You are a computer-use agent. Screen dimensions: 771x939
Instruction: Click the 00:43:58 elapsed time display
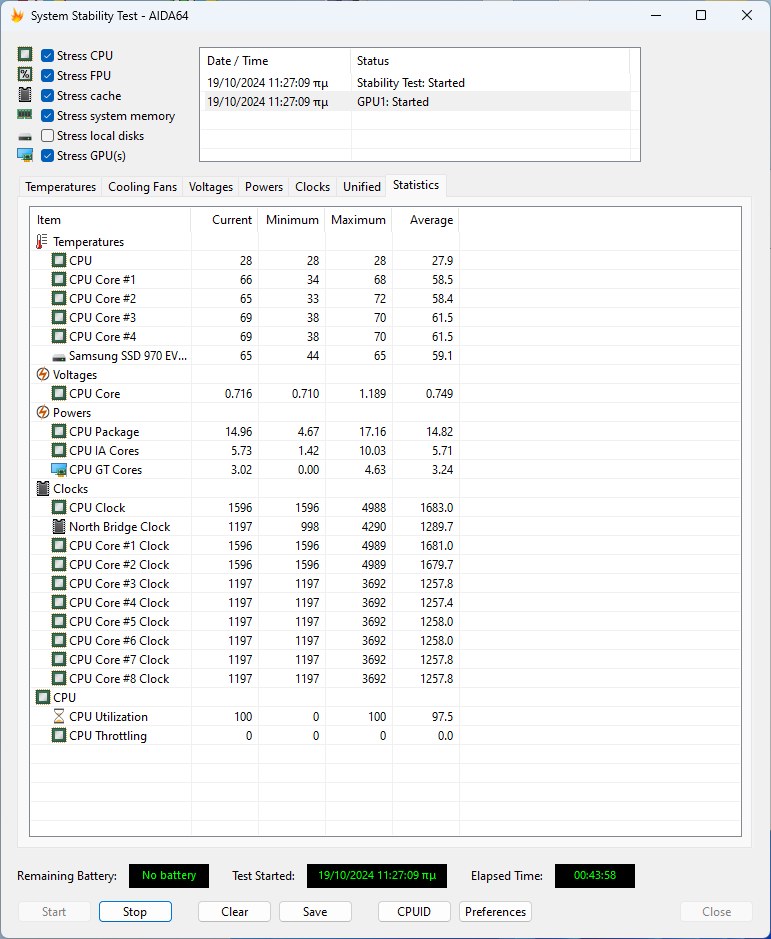595,876
